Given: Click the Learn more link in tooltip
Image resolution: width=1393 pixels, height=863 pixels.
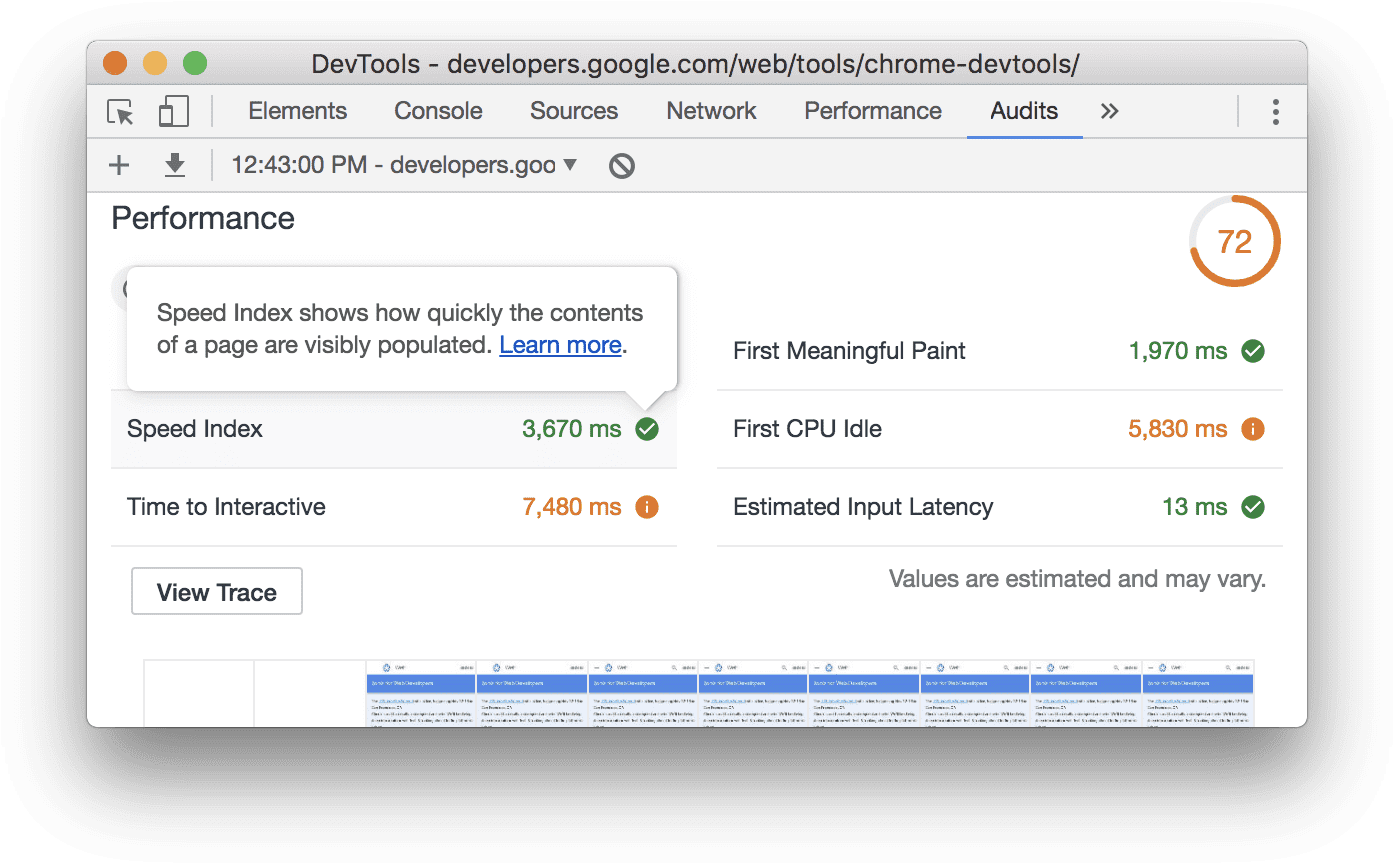Looking at the screenshot, I should pos(560,345).
